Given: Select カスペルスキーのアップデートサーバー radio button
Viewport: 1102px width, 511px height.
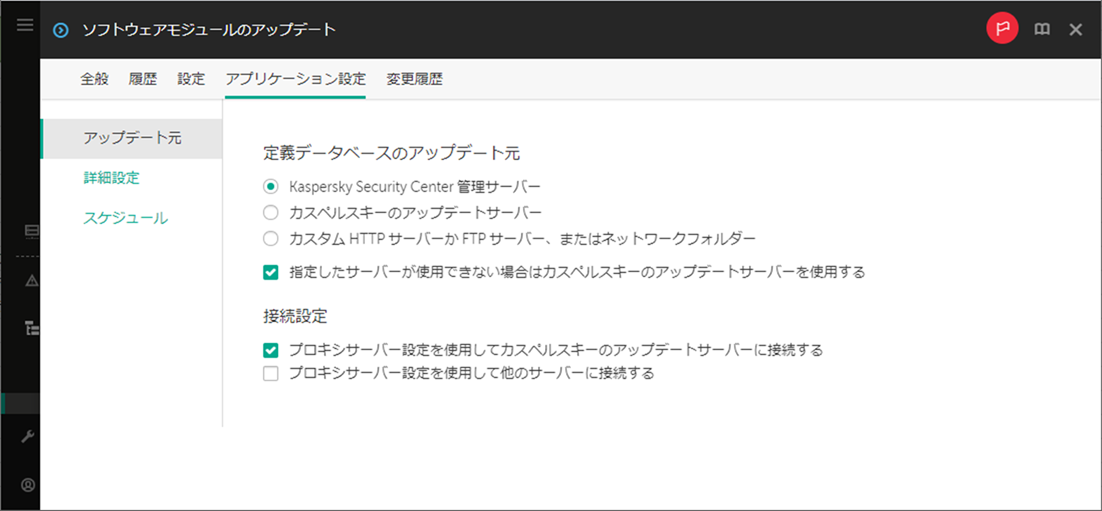Looking at the screenshot, I should pyautogui.click(x=271, y=212).
